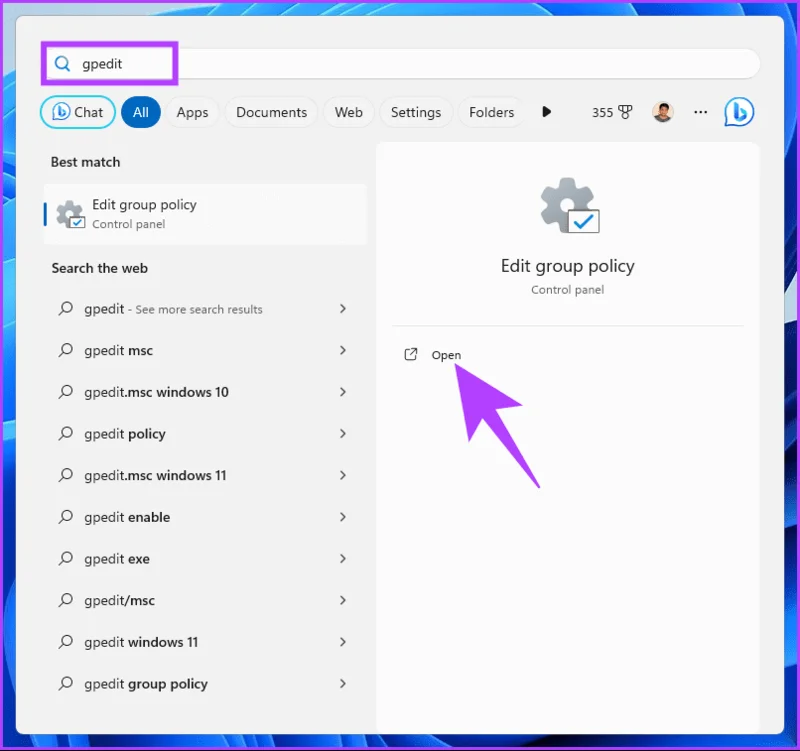
Task: Click search icon beside 'gpedit.msc windows 10'
Action: [x=65, y=392]
